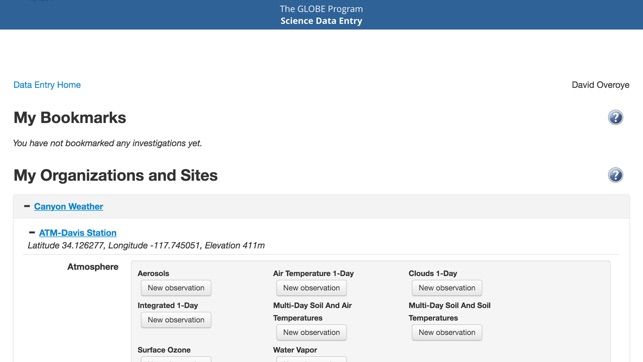643x362 pixels.
Task: Create new Integrated 1-Day observation
Action: 176,320
